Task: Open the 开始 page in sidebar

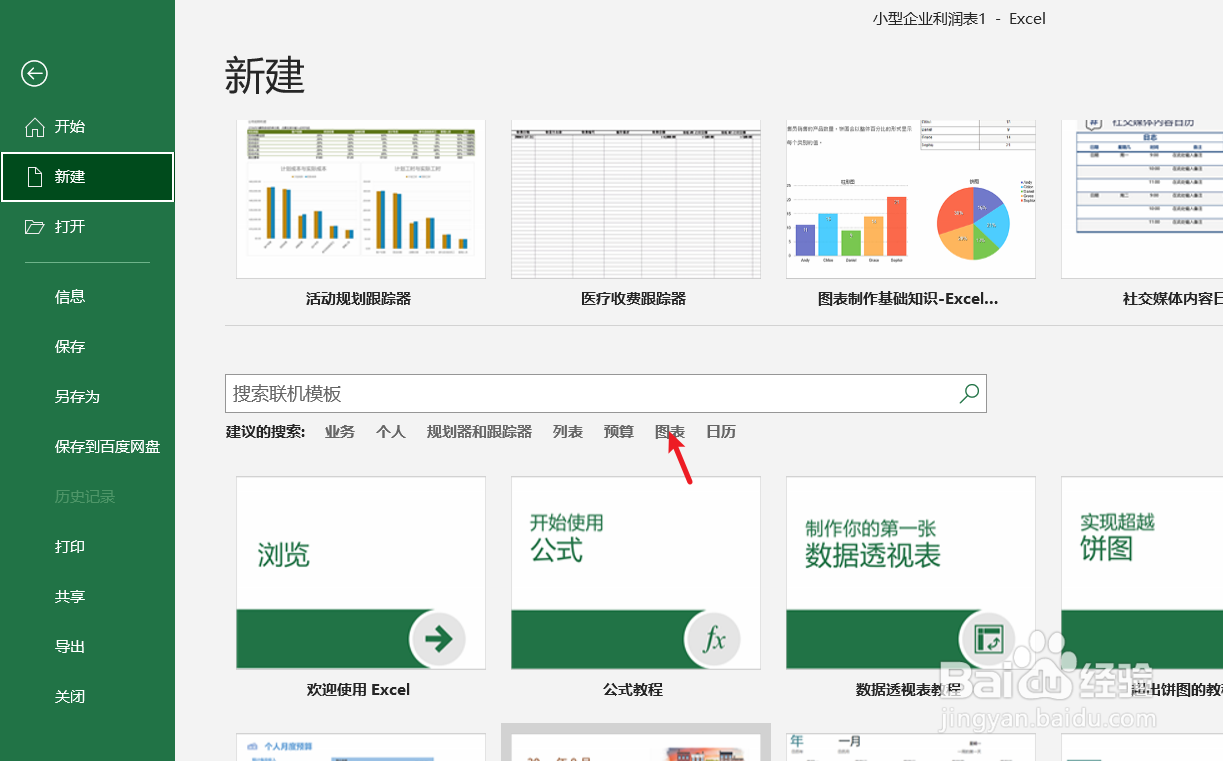Action: [x=88, y=127]
